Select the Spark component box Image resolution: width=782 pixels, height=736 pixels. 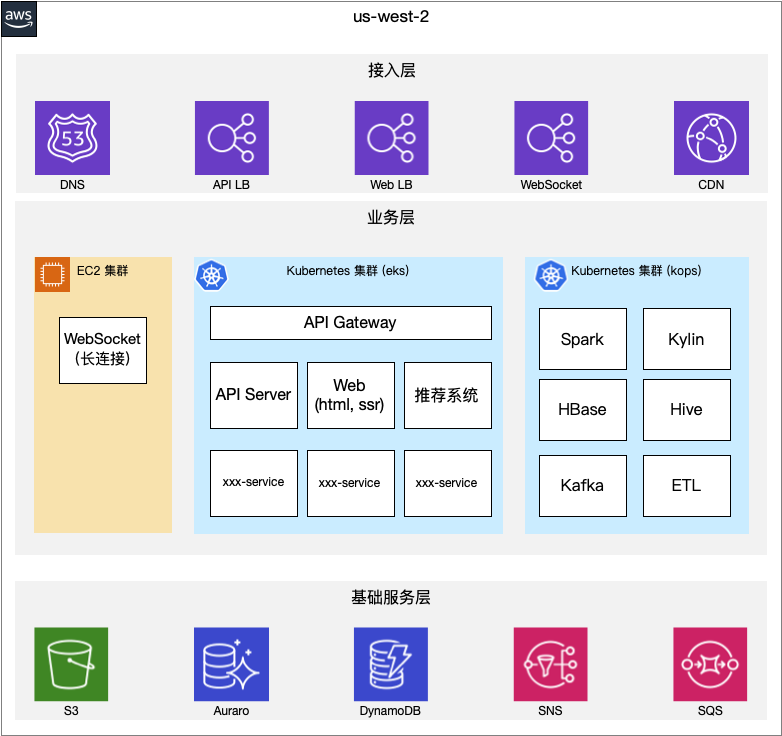(583, 339)
